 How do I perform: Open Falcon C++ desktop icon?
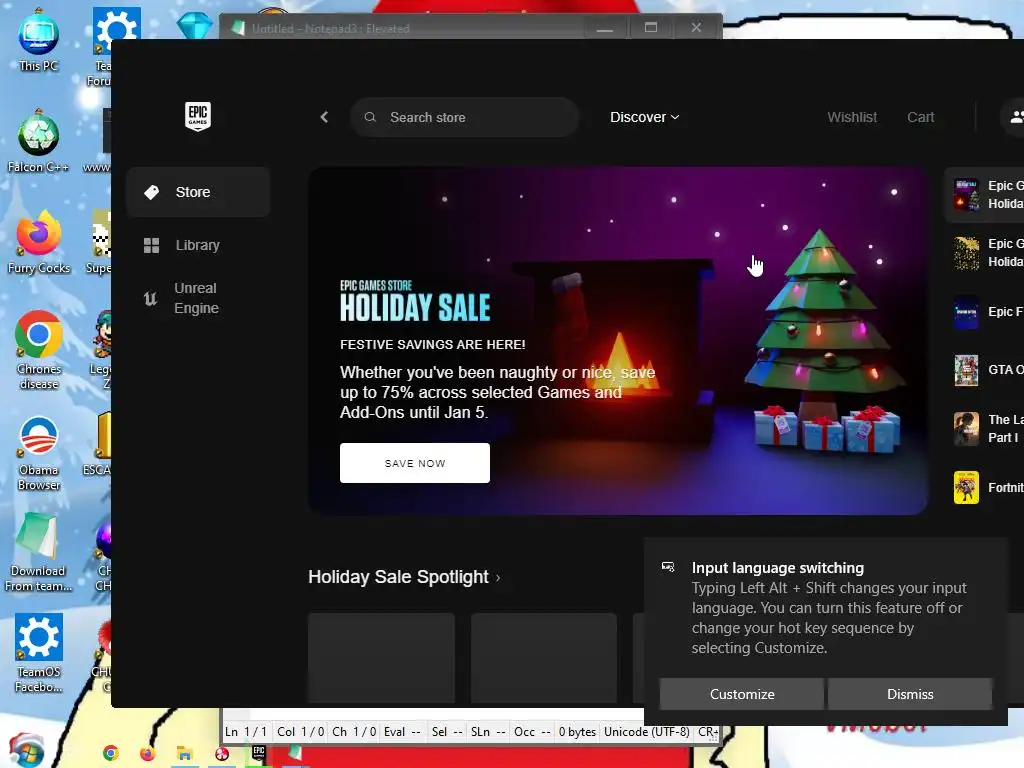coord(38,142)
